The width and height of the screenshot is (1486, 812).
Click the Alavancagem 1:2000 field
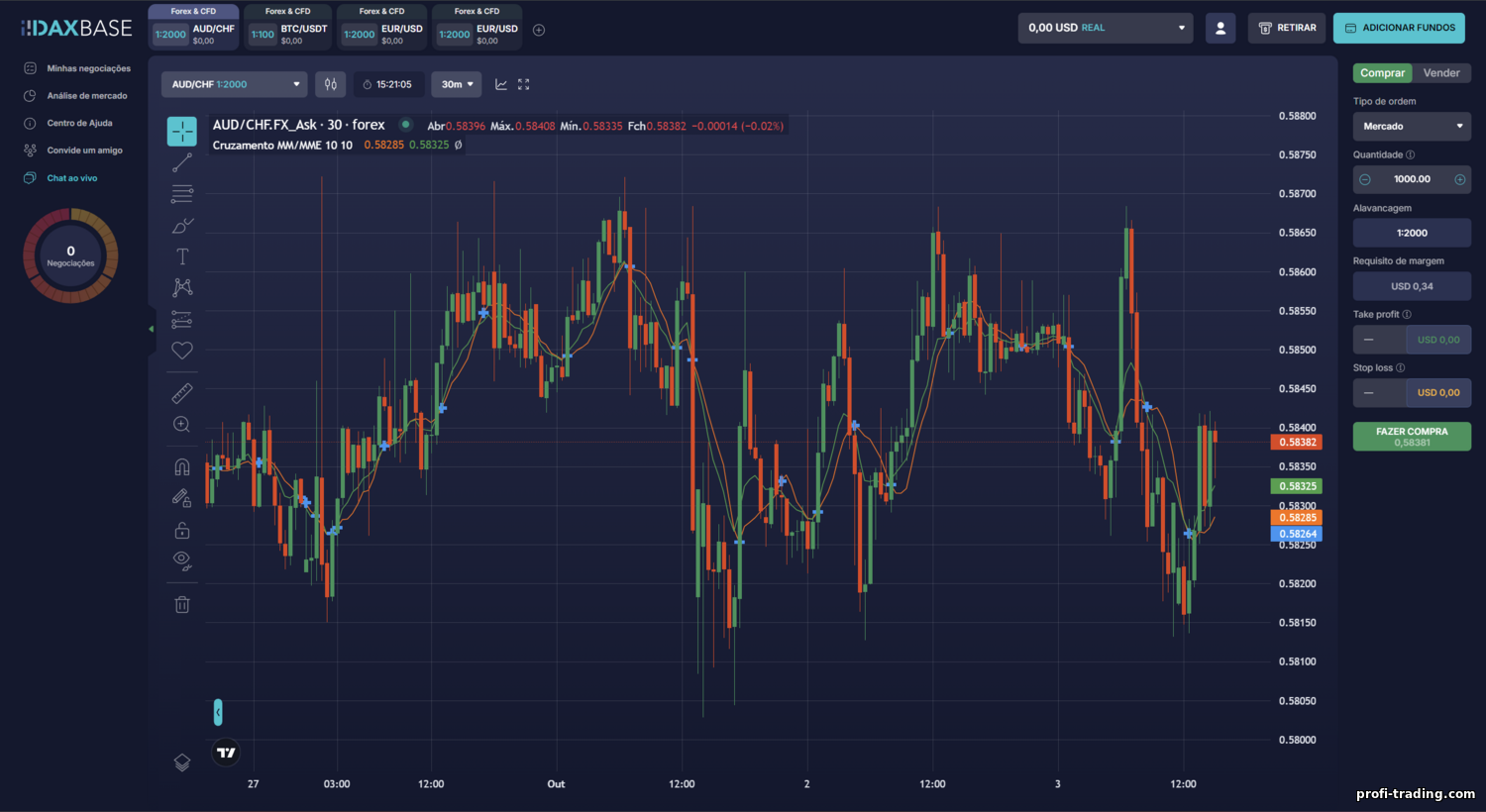point(1412,233)
